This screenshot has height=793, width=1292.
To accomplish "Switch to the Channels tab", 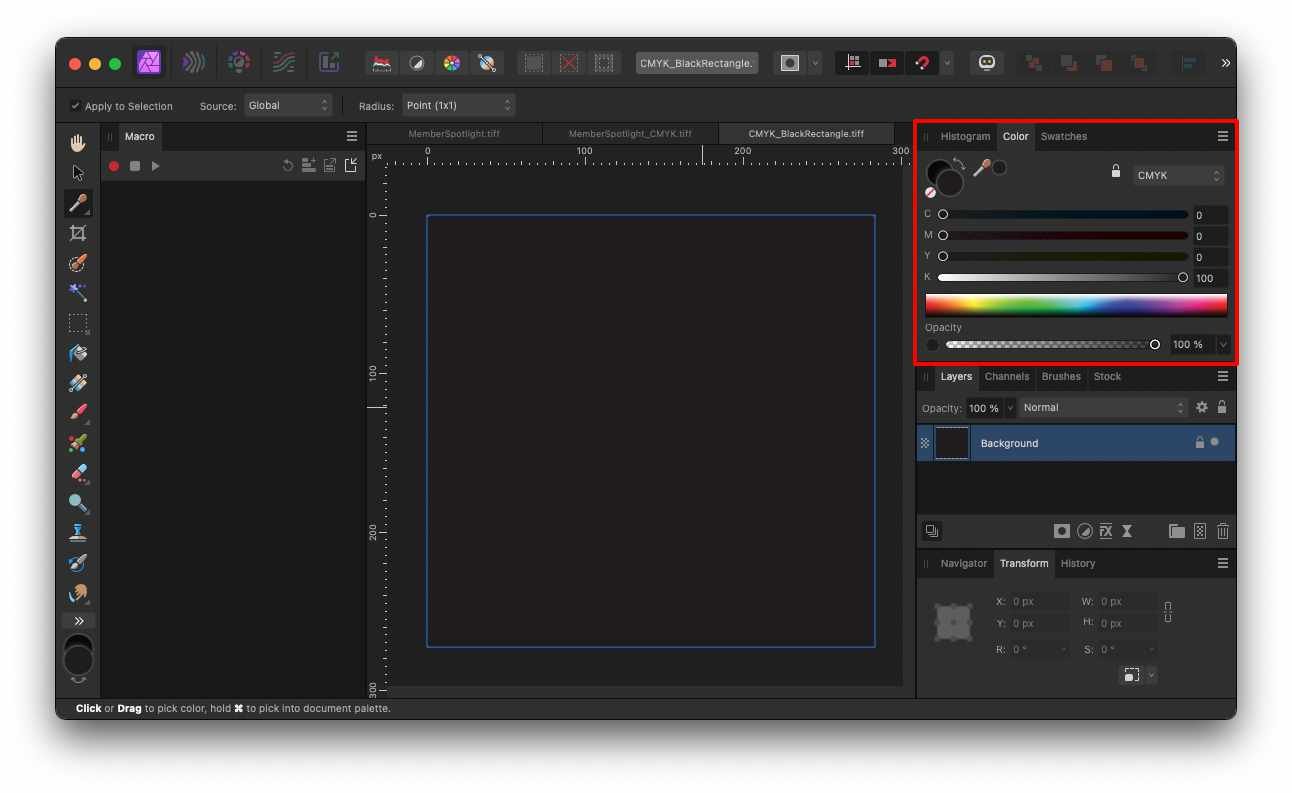I will point(1007,377).
